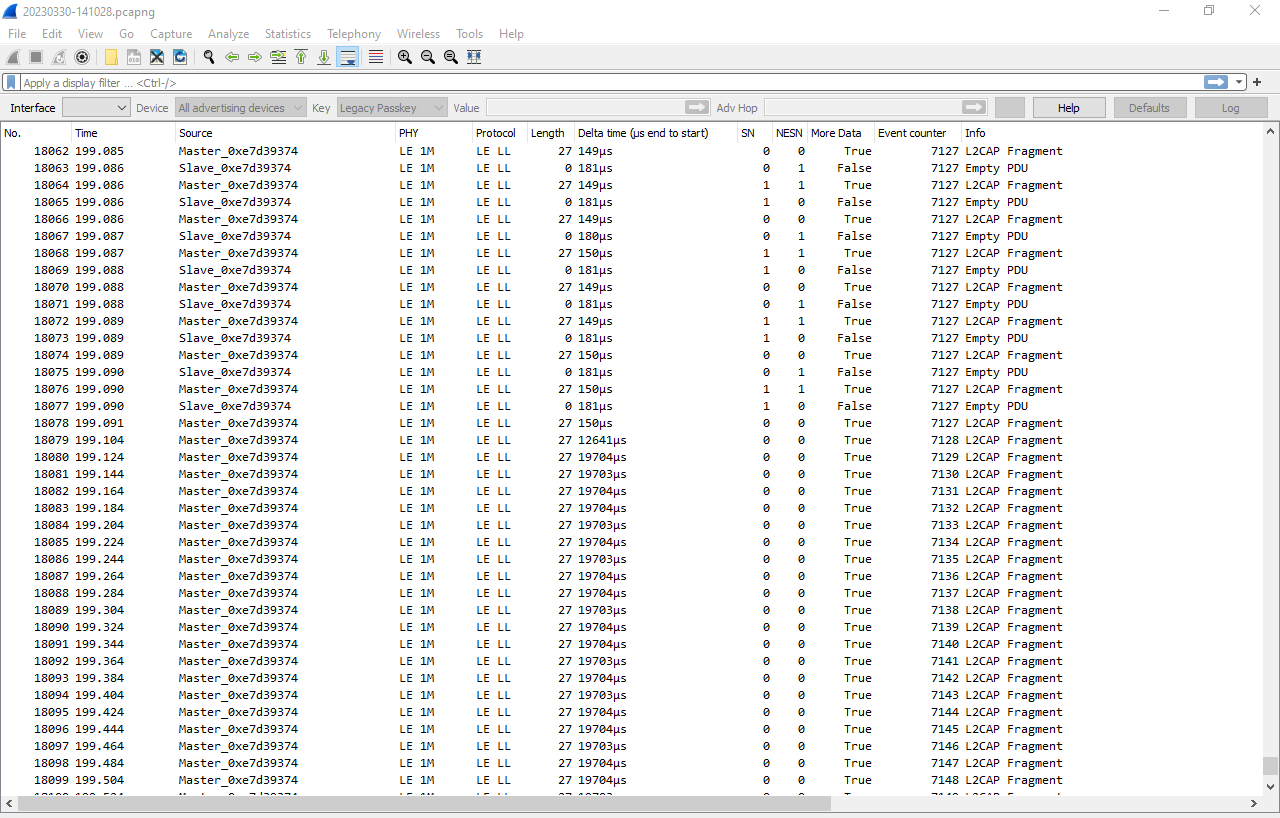Click the Log button
This screenshot has width=1280, height=818.
pos(1230,108)
